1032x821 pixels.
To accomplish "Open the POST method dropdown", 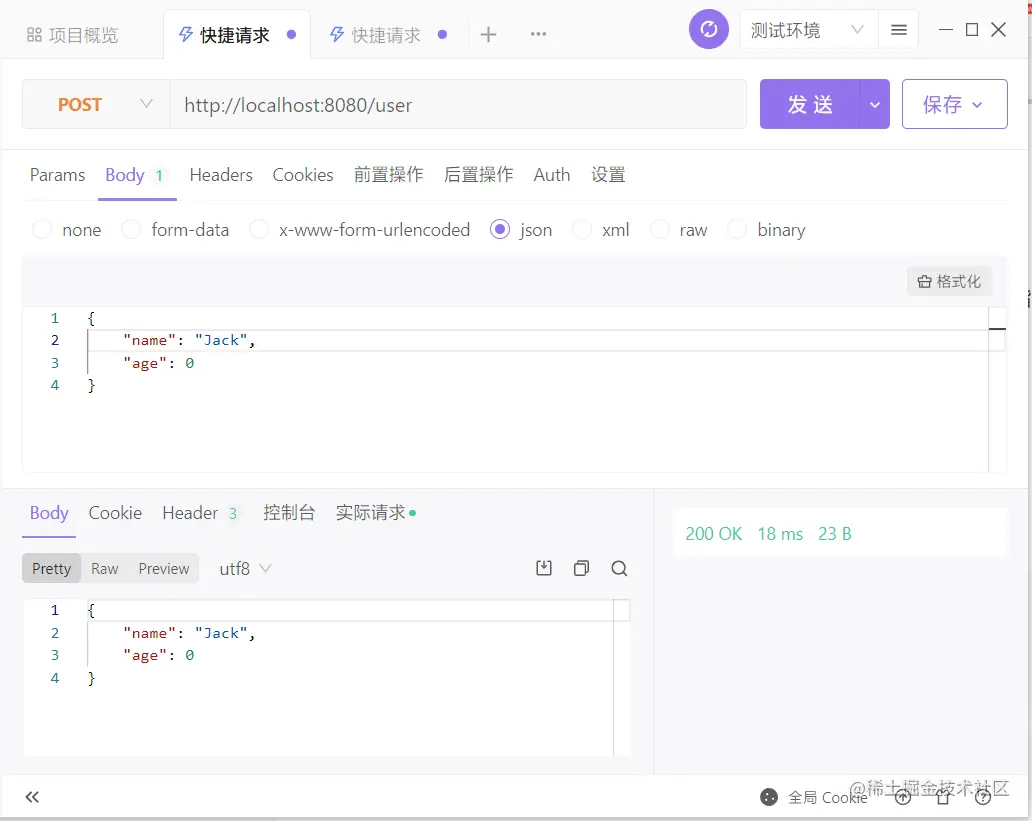I will click(x=96, y=104).
